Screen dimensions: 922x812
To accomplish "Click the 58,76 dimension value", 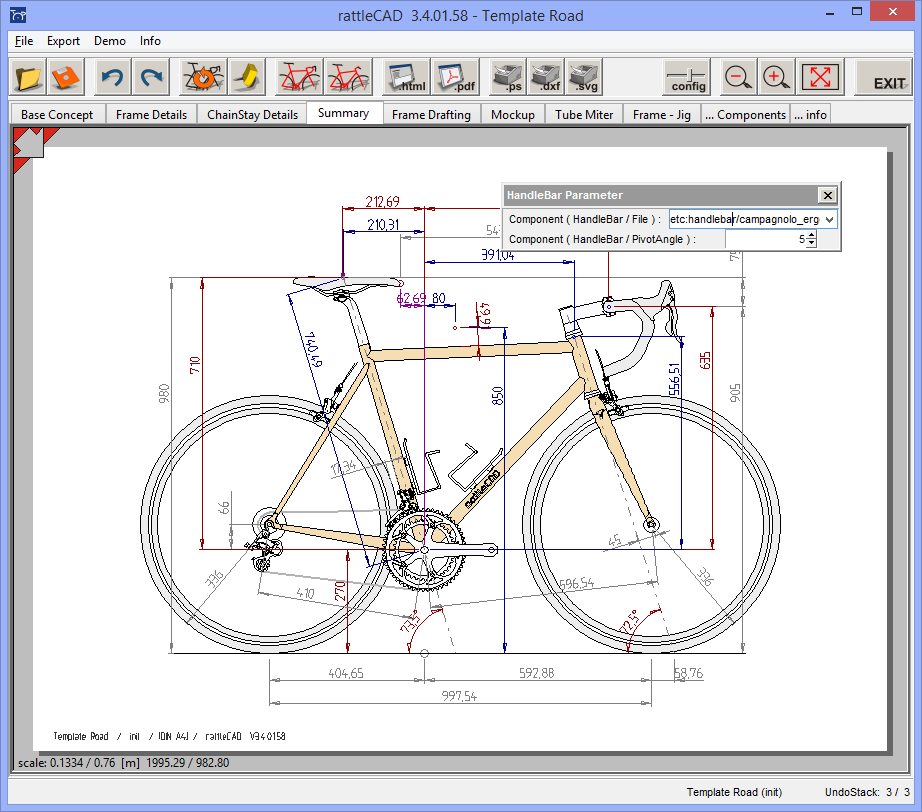I will [x=688, y=673].
